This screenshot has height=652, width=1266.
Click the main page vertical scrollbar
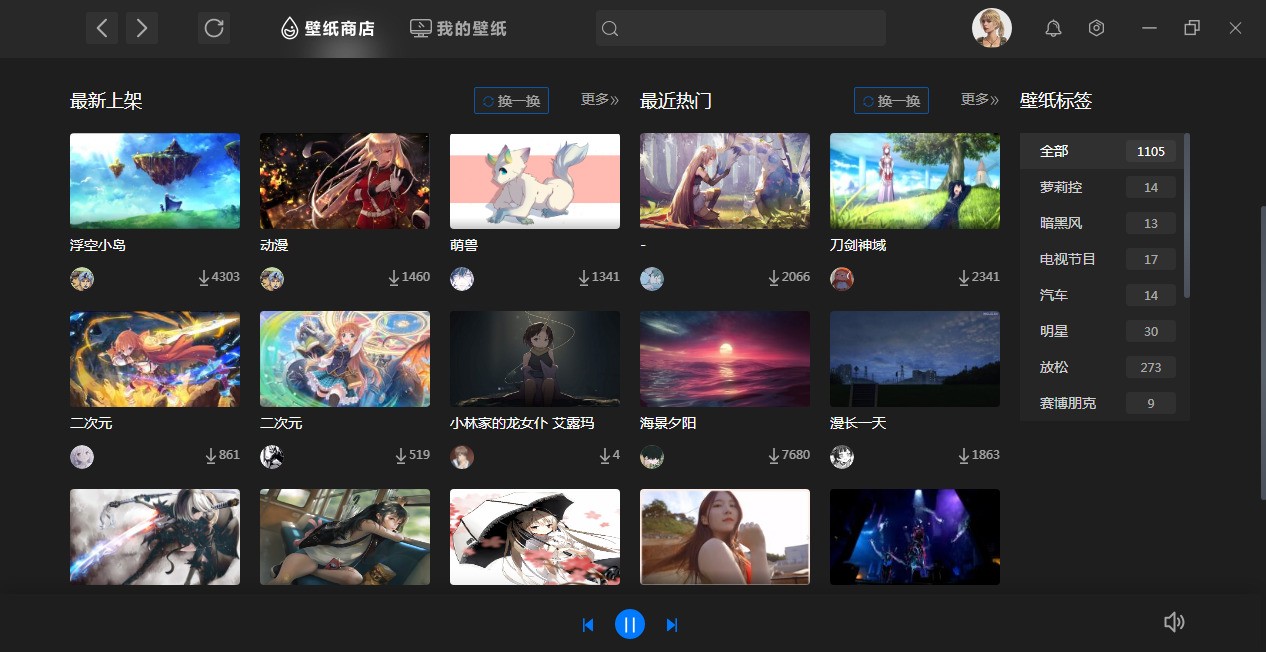tap(1262, 355)
